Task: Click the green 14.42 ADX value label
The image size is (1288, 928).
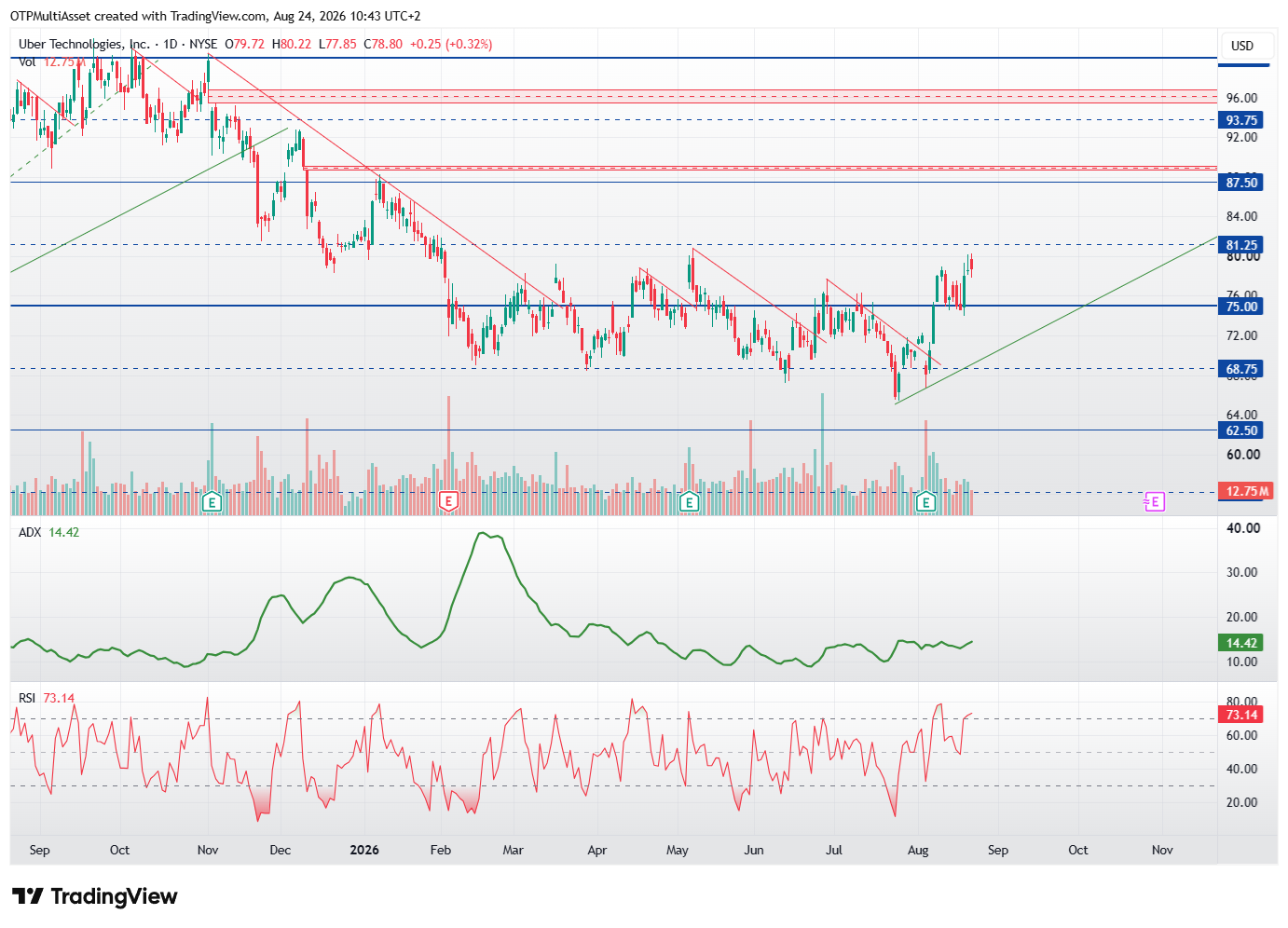Action: [x=1241, y=643]
